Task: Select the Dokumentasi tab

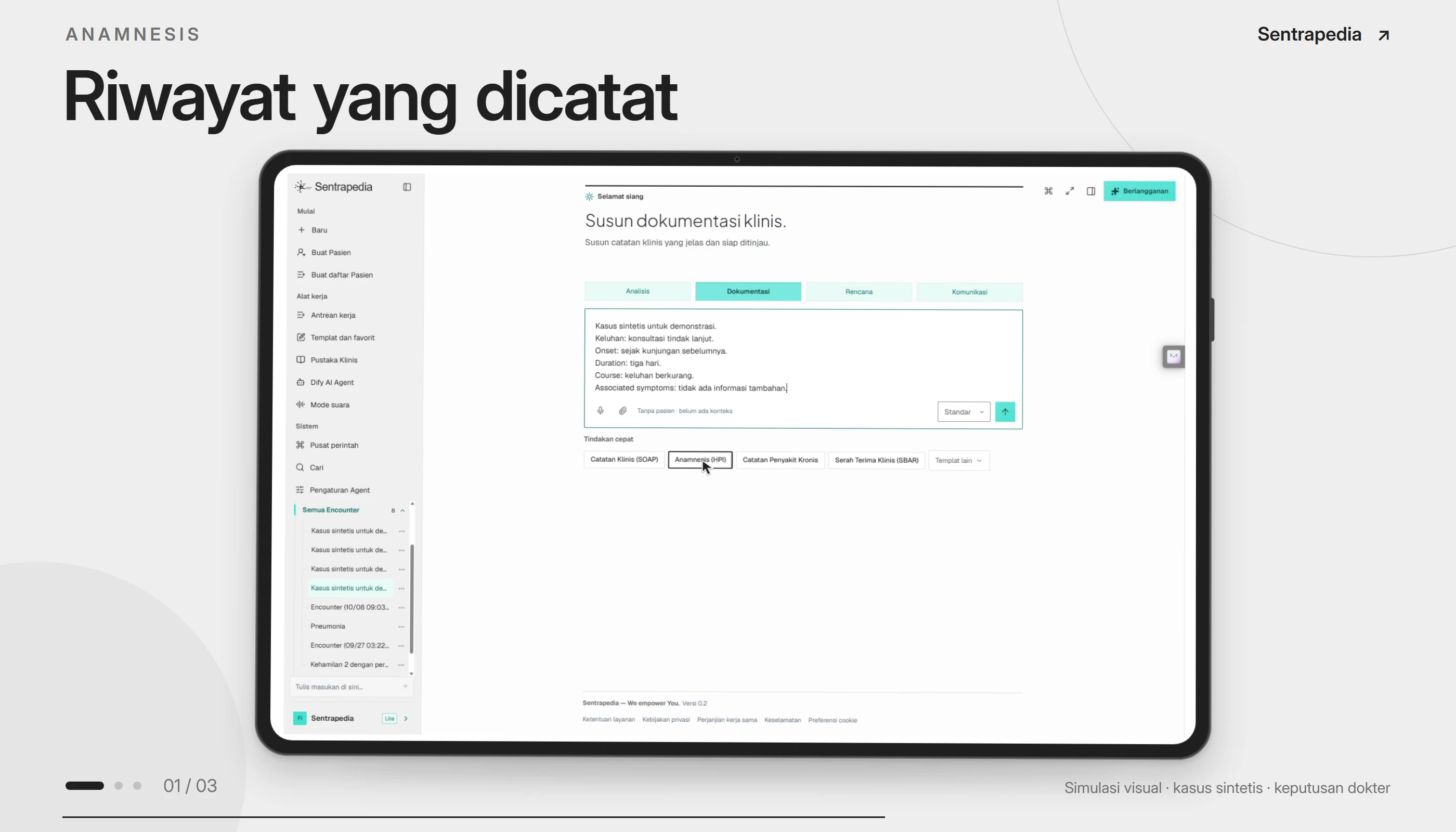Action: click(x=748, y=291)
